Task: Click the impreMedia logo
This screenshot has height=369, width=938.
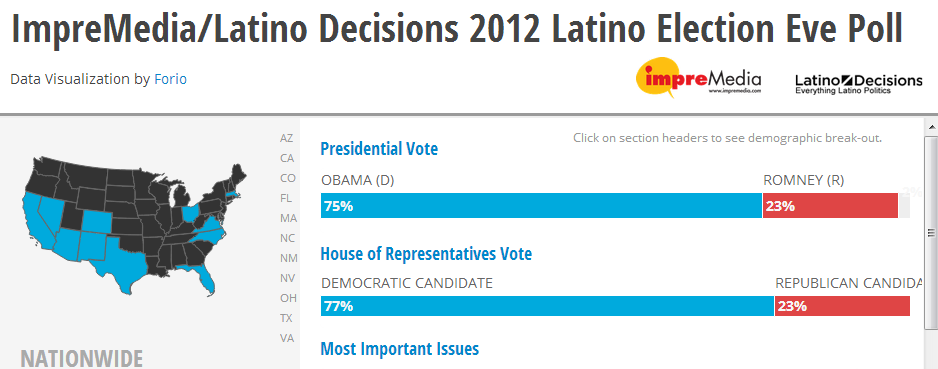Action: (698, 77)
